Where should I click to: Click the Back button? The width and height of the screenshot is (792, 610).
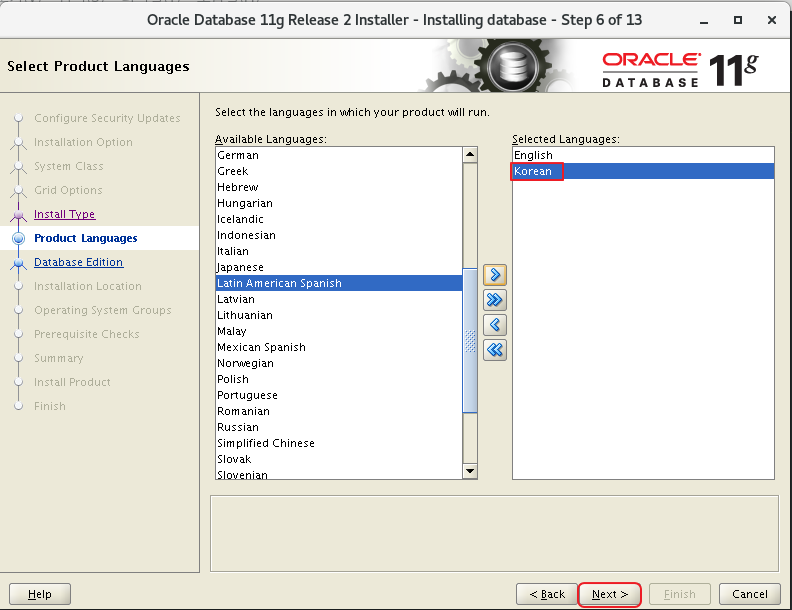(547, 594)
